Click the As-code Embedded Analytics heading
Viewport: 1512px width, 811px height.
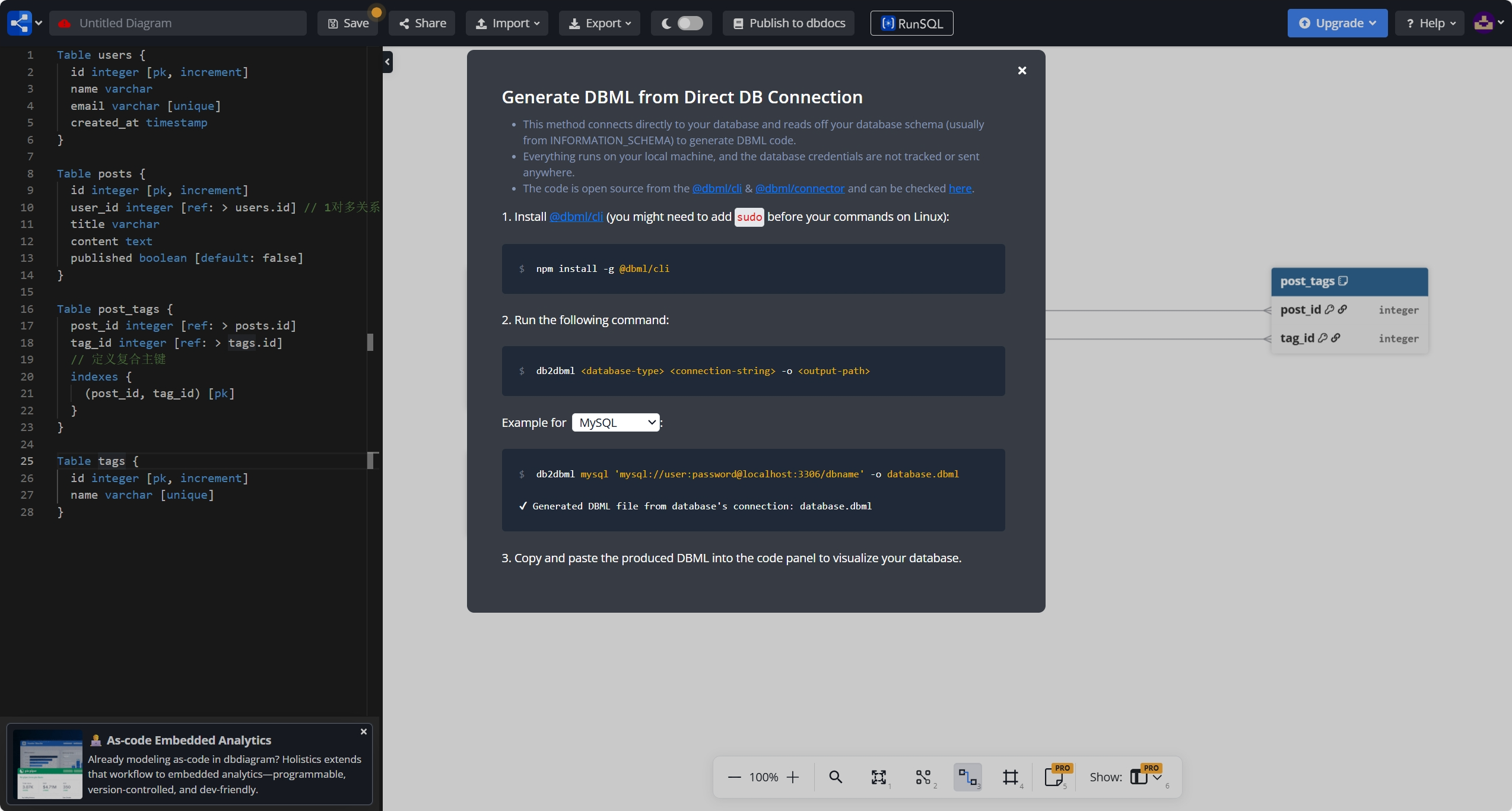[x=188, y=740]
